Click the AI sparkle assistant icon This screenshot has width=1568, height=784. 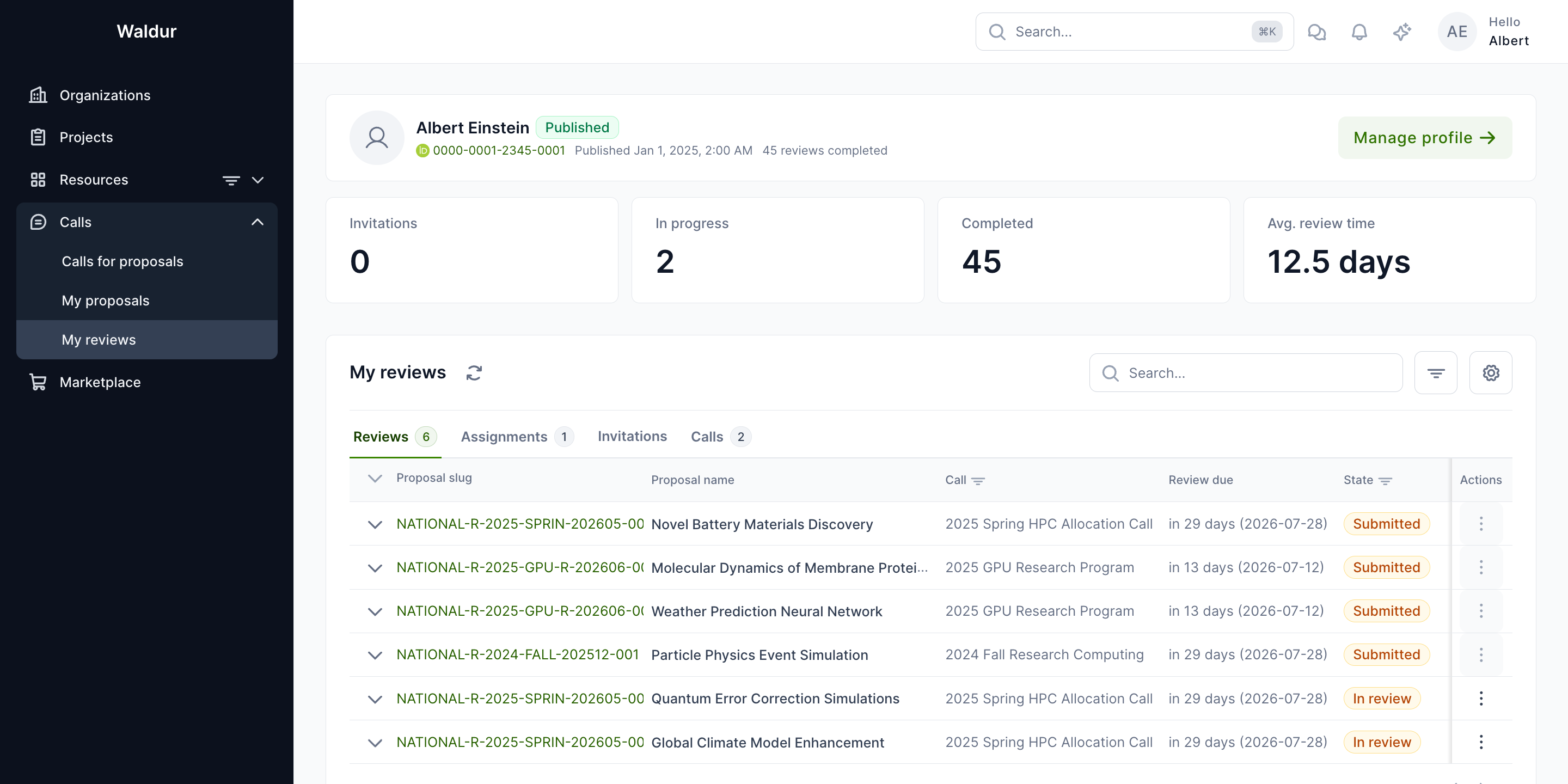coord(1402,32)
